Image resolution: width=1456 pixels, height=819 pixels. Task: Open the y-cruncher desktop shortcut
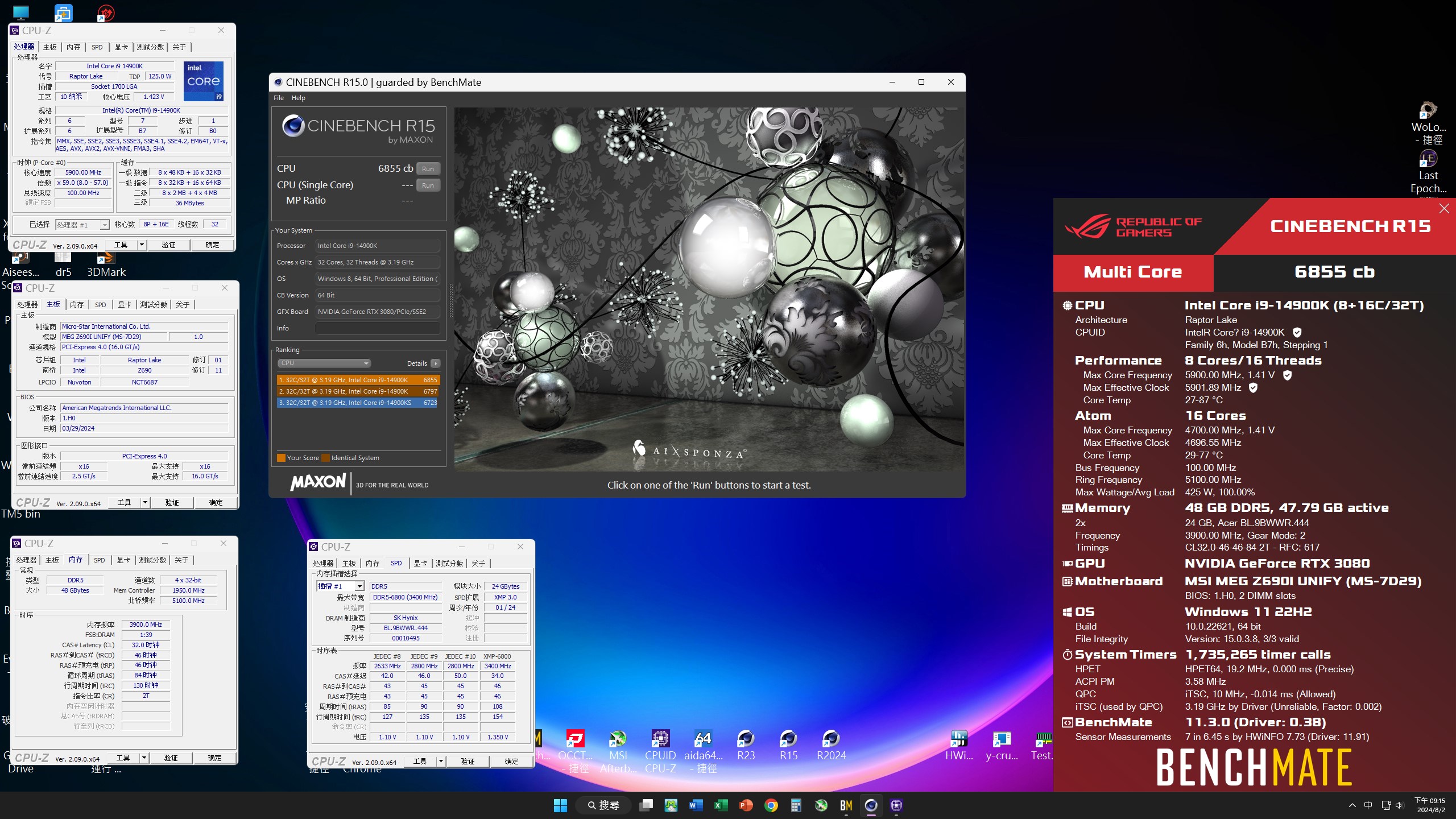[1002, 745]
